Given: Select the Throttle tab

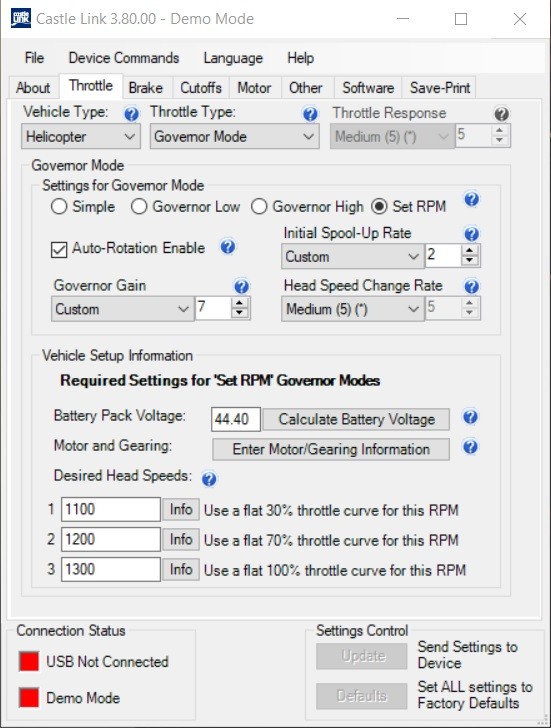Looking at the screenshot, I should (91, 86).
